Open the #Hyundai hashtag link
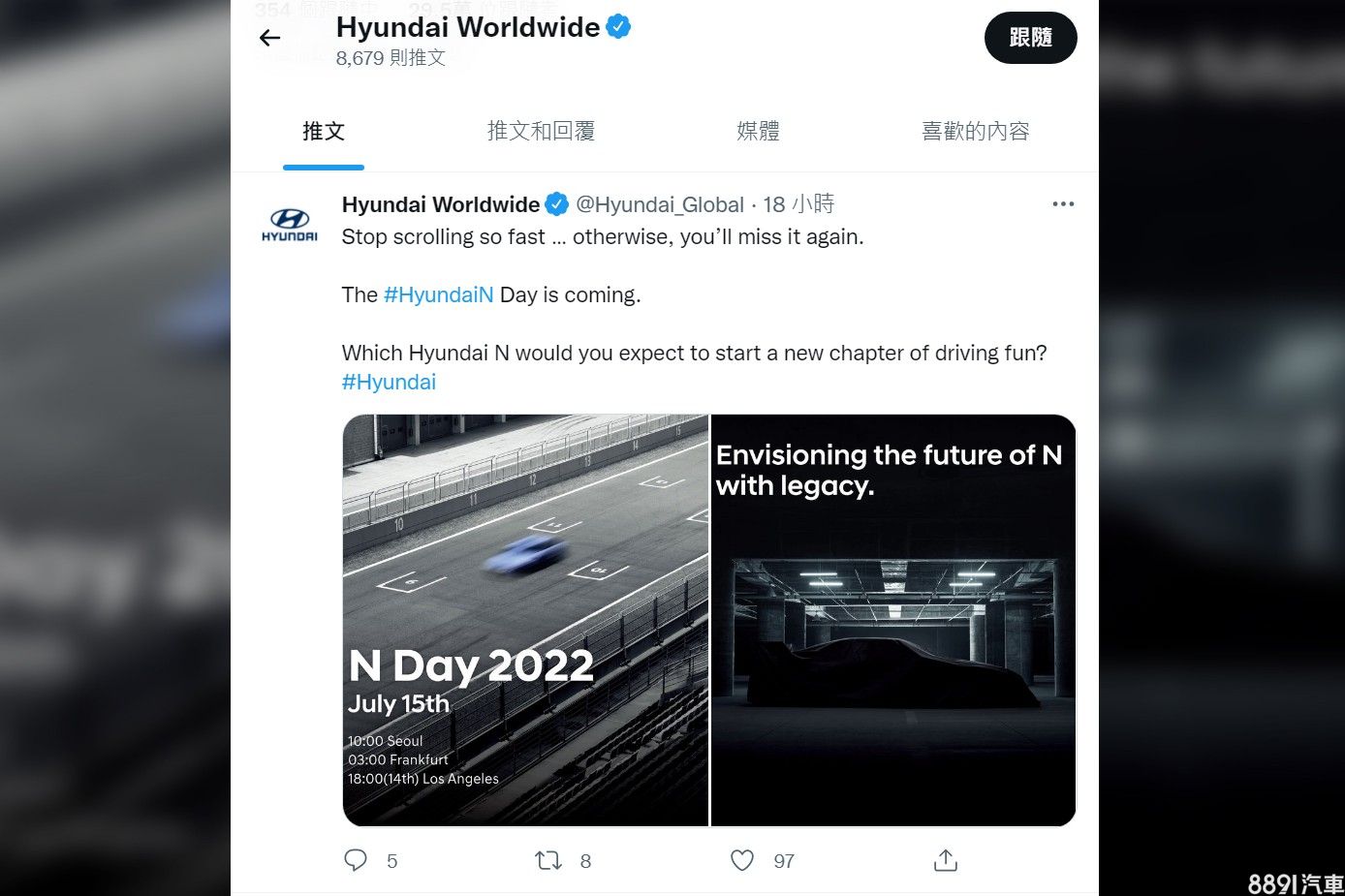 tap(389, 382)
